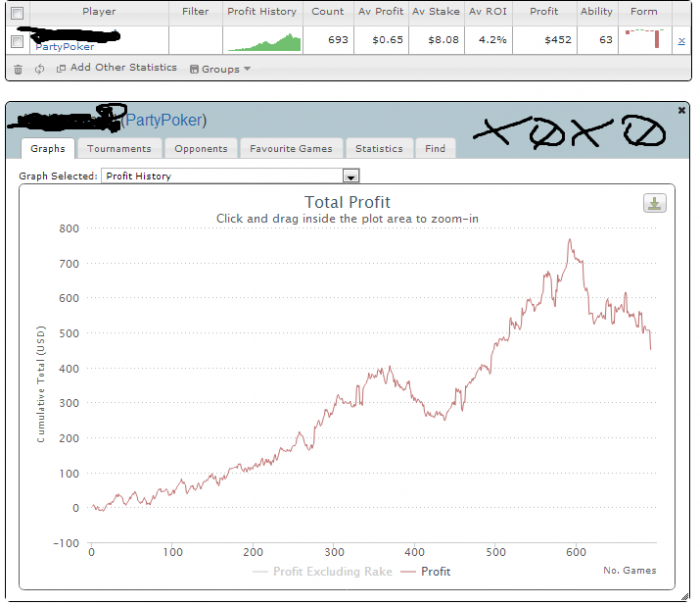This screenshot has width=700, height=605.
Task: Click the trash delete icon
Action: (x=18, y=69)
